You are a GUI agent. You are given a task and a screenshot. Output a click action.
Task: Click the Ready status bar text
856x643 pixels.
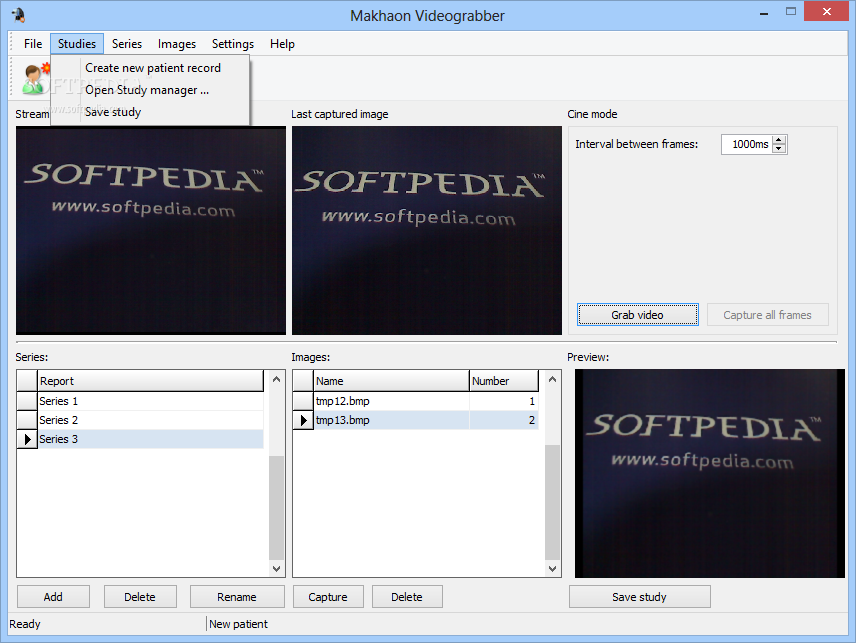25,624
